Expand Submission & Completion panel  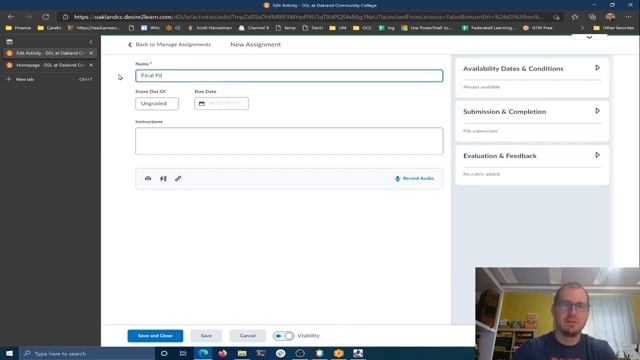tap(597, 111)
